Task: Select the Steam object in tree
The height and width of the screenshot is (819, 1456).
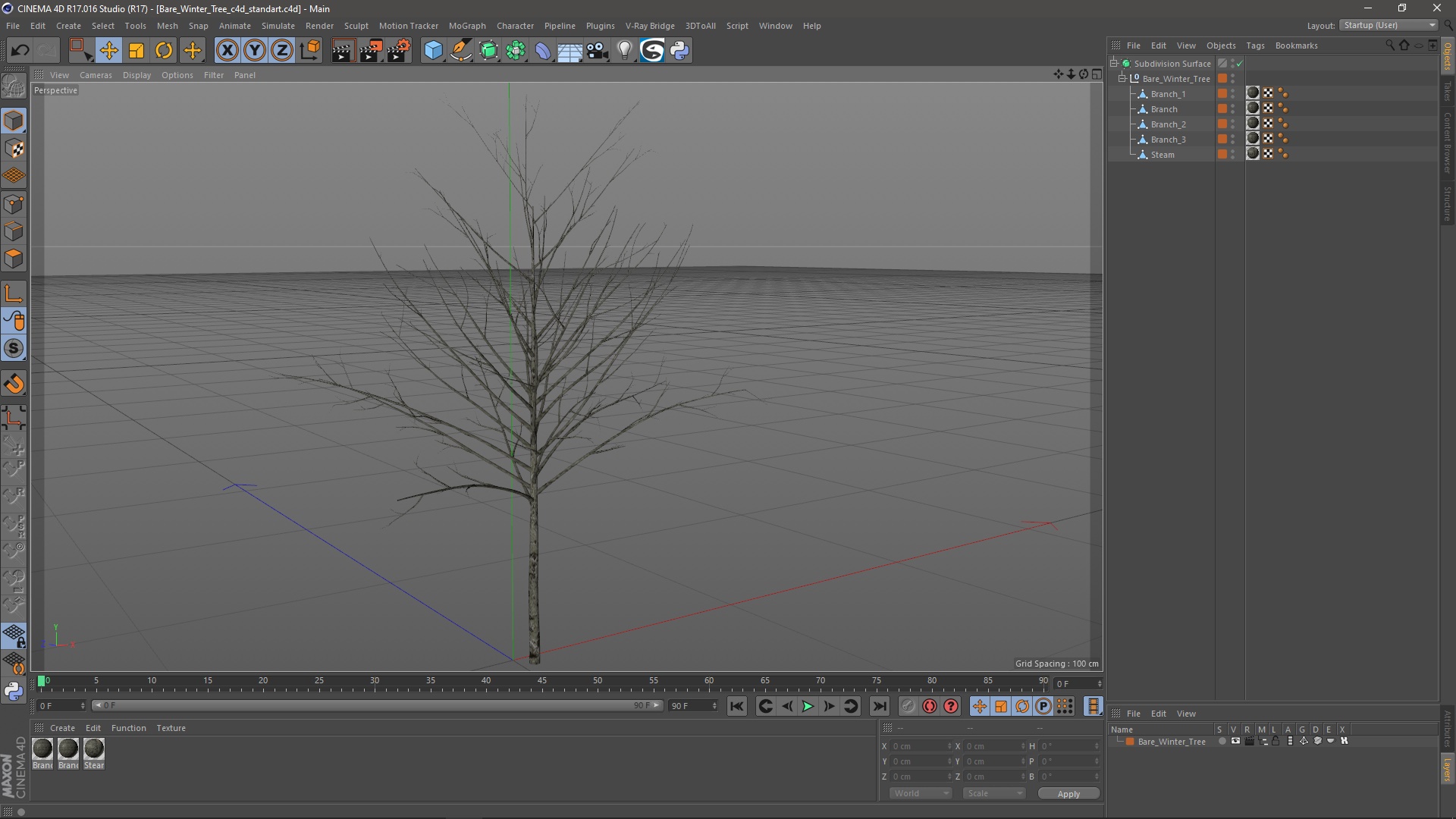Action: point(1162,155)
